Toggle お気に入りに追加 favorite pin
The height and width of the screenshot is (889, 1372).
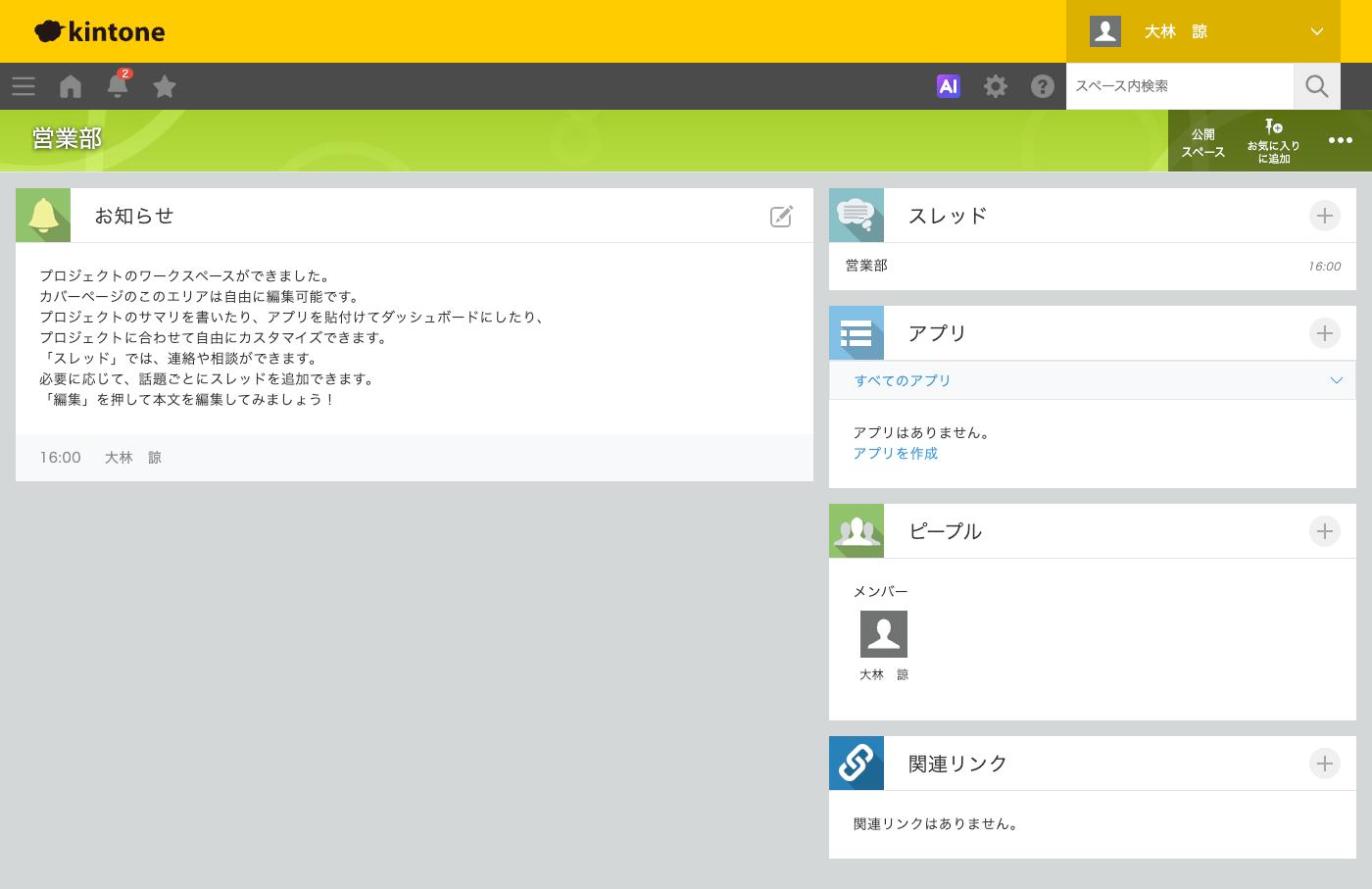pyautogui.click(x=1273, y=141)
